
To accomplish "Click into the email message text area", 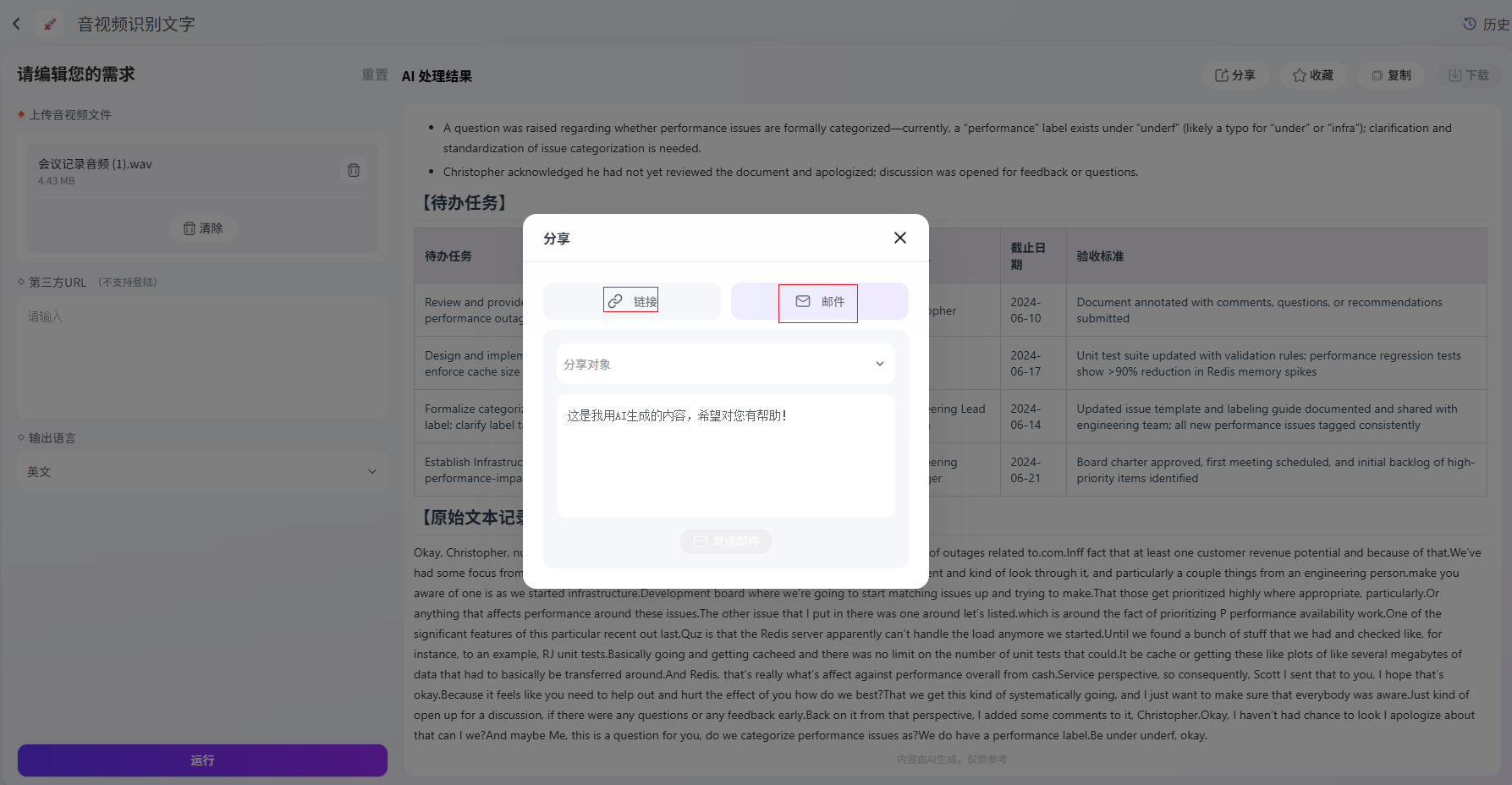I will (725, 456).
